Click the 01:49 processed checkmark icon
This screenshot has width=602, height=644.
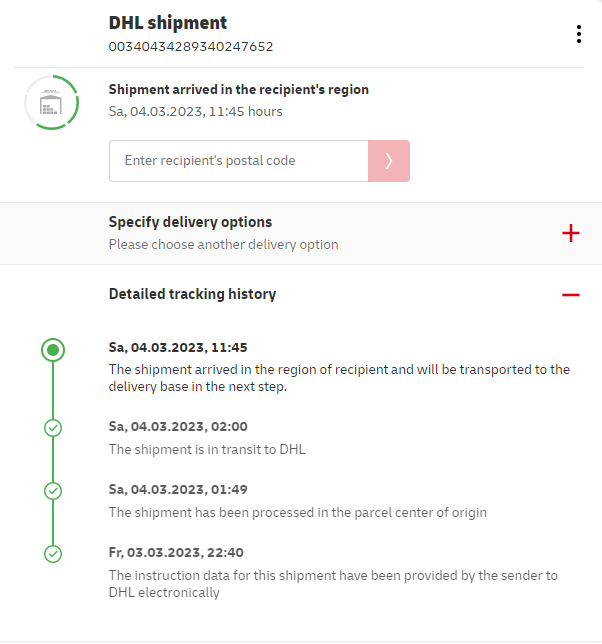coord(54,491)
